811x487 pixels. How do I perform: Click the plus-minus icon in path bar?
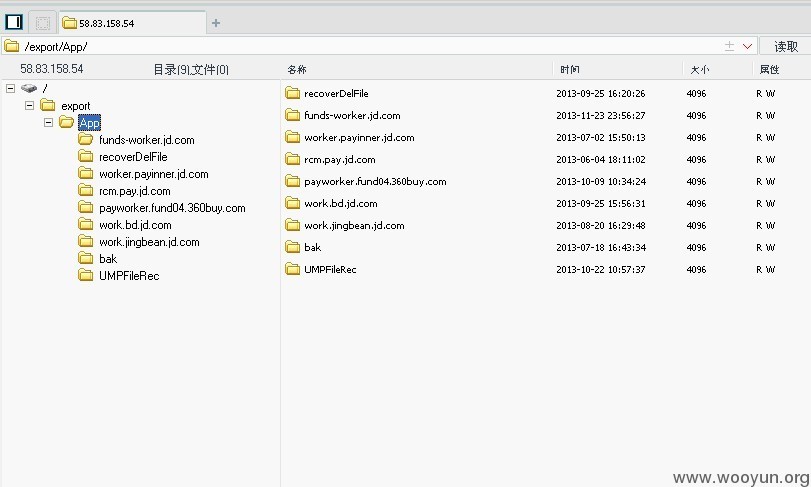pos(729,47)
